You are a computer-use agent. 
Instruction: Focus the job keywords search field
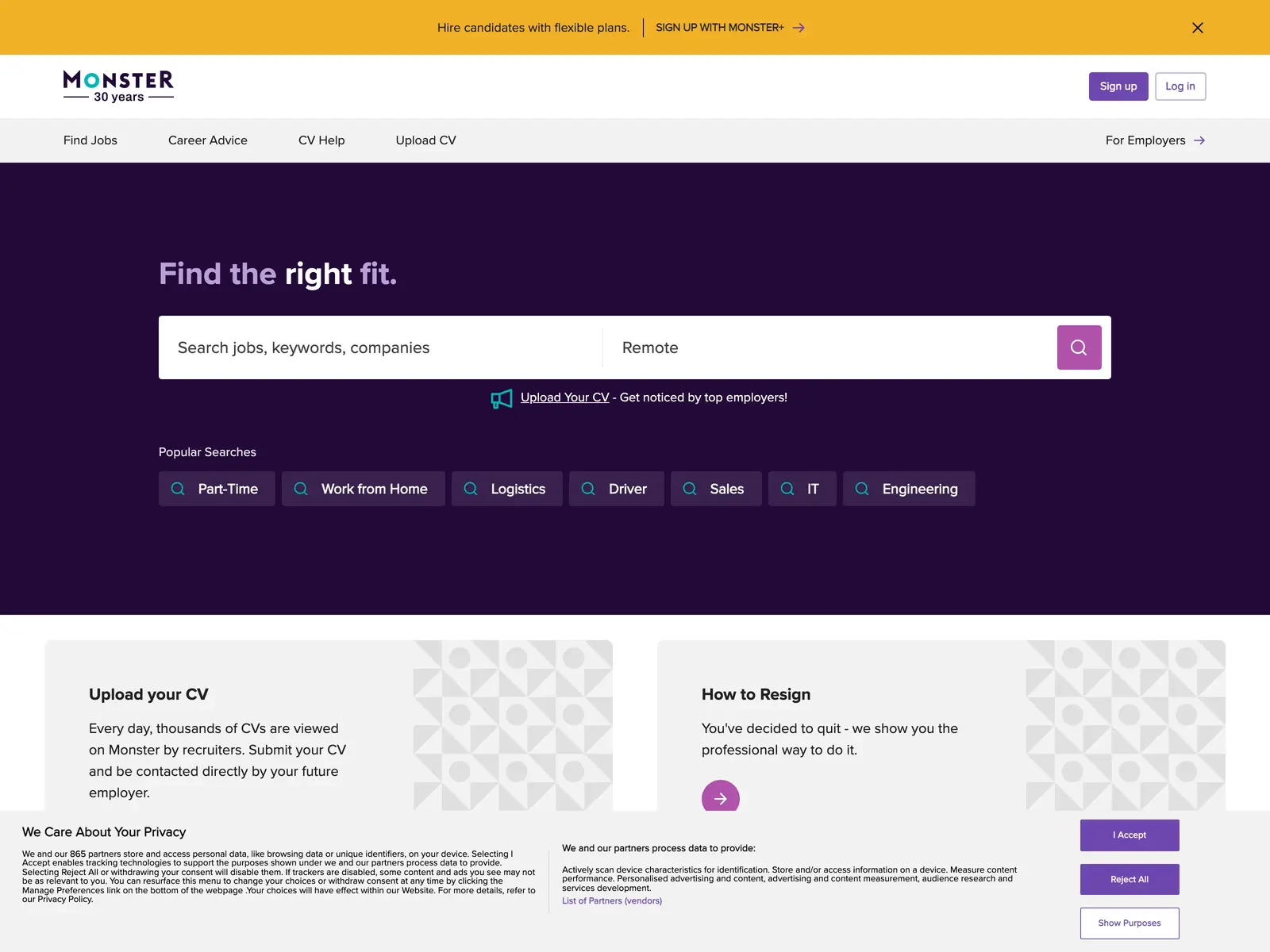(x=381, y=347)
